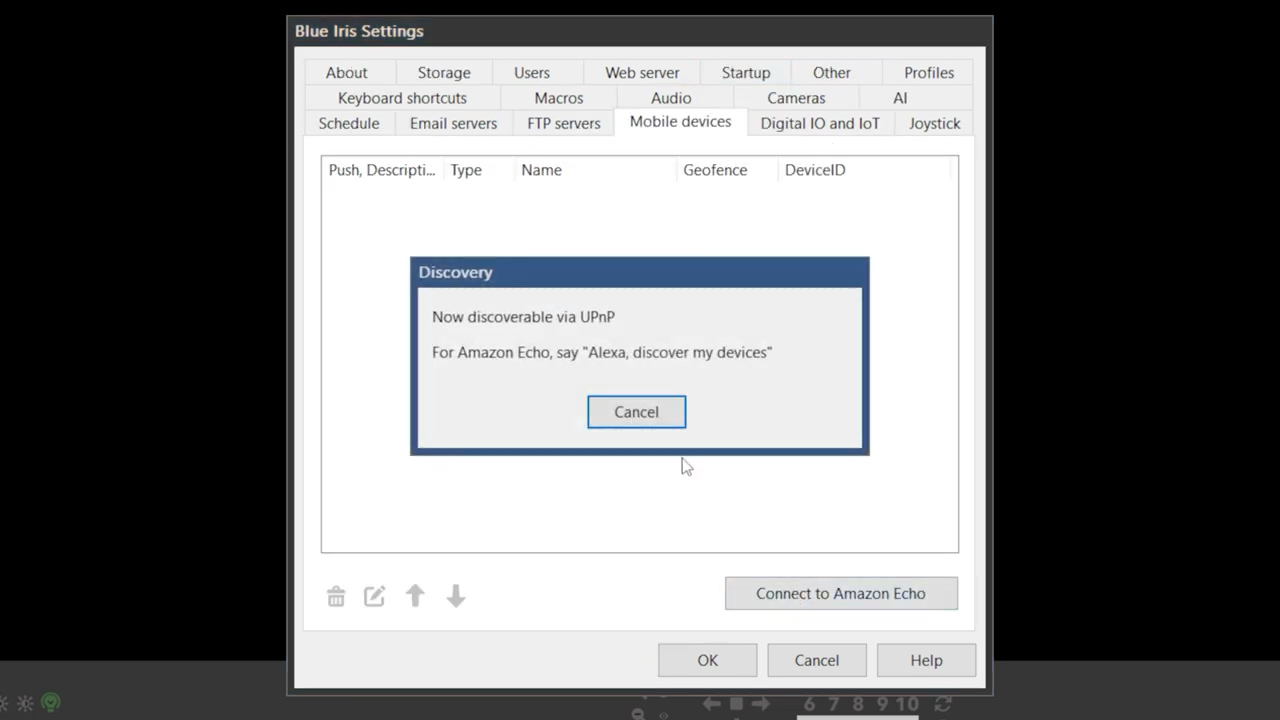Click the sun brightness icon in status bar
This screenshot has height=720, width=1280.
(x=25, y=704)
